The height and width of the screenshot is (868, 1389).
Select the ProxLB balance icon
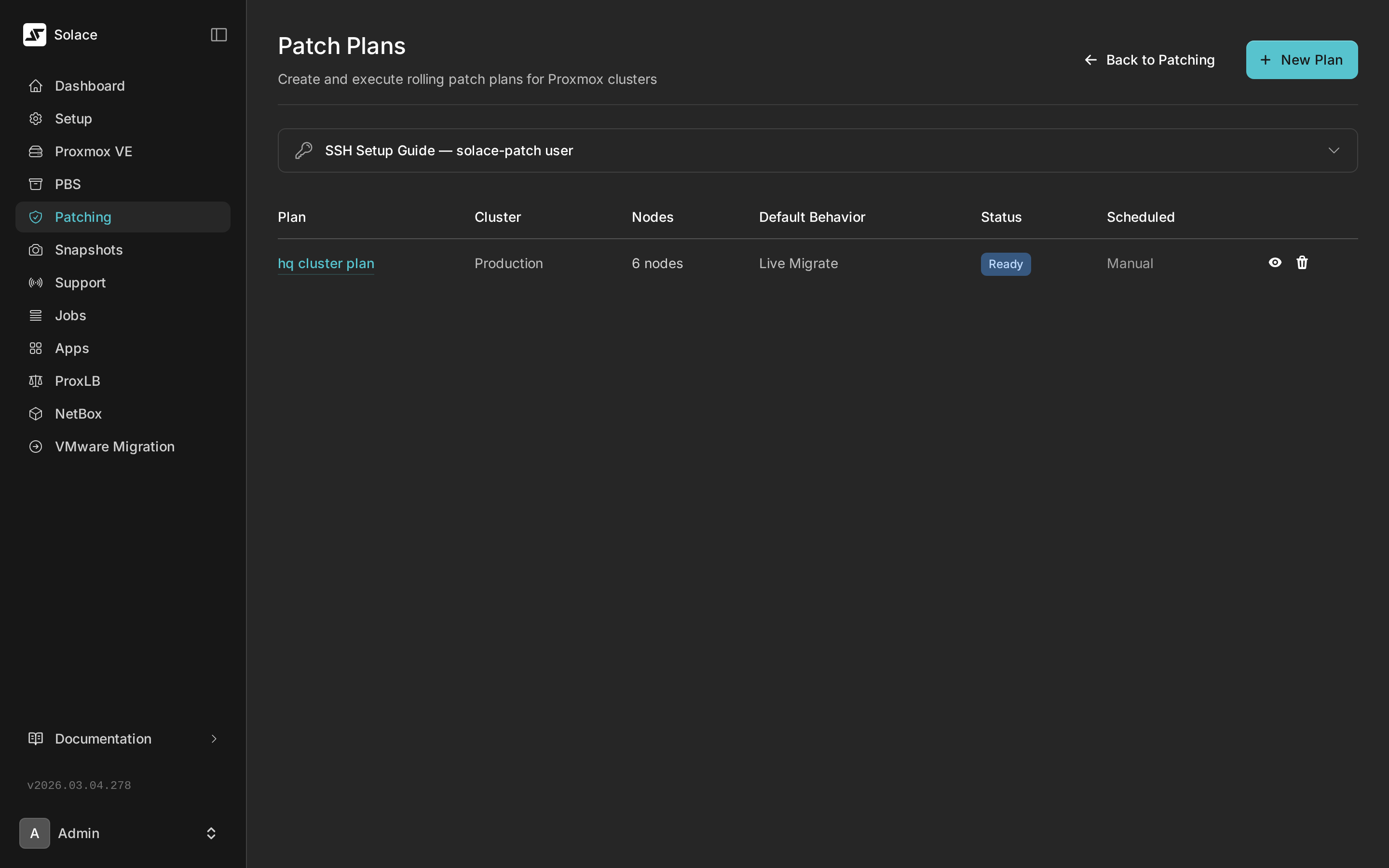coord(35,380)
